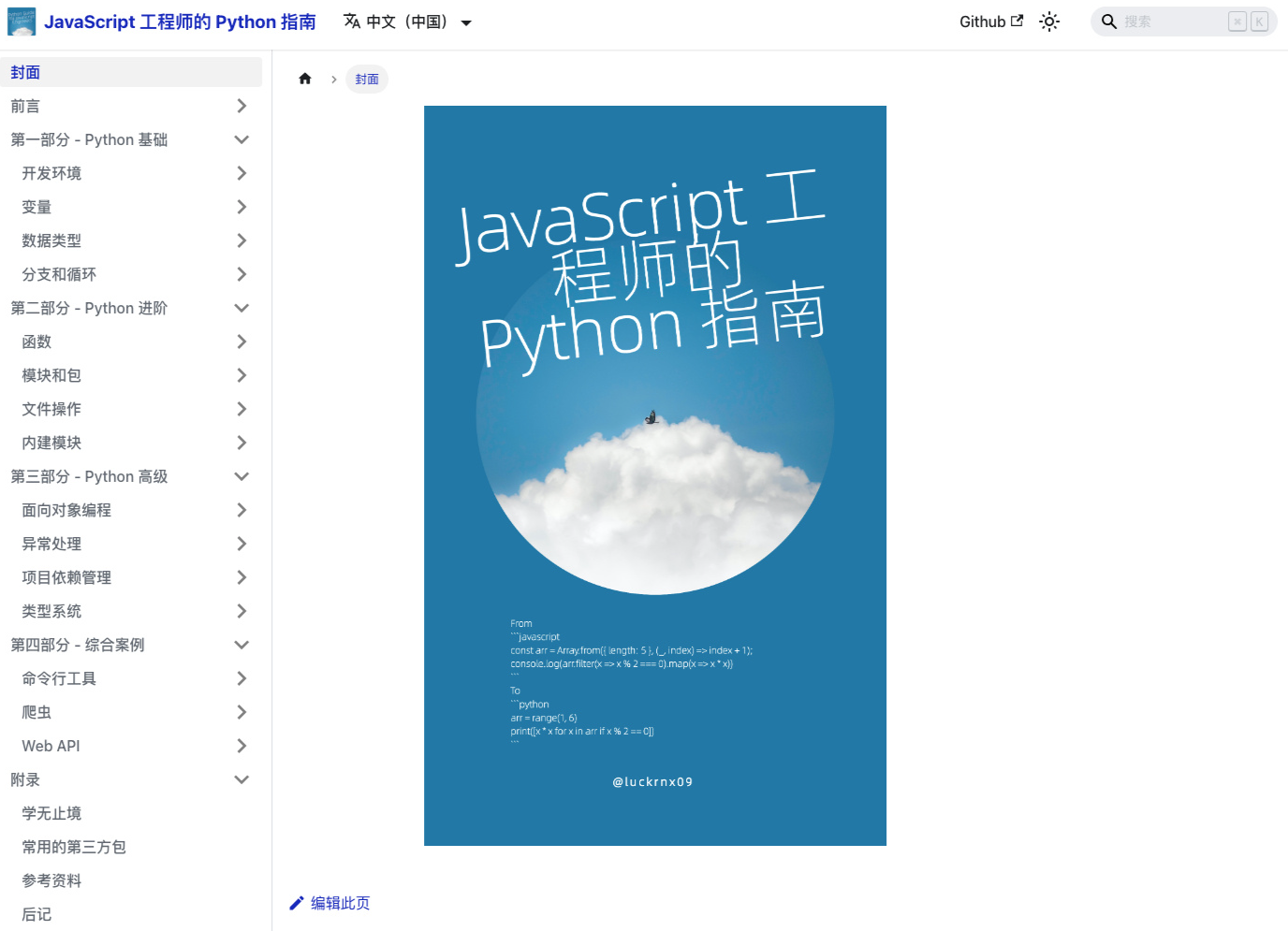
Task: Expand the 函数 chevron
Action: pyautogui.click(x=241, y=342)
